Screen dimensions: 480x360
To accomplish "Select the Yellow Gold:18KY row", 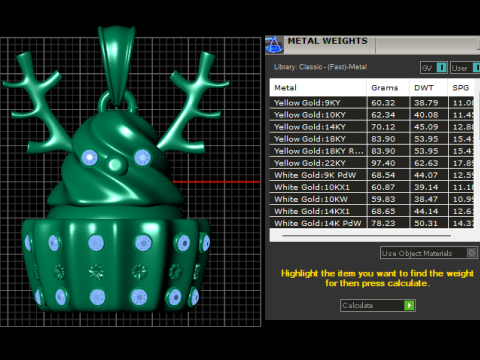I will (372, 139).
